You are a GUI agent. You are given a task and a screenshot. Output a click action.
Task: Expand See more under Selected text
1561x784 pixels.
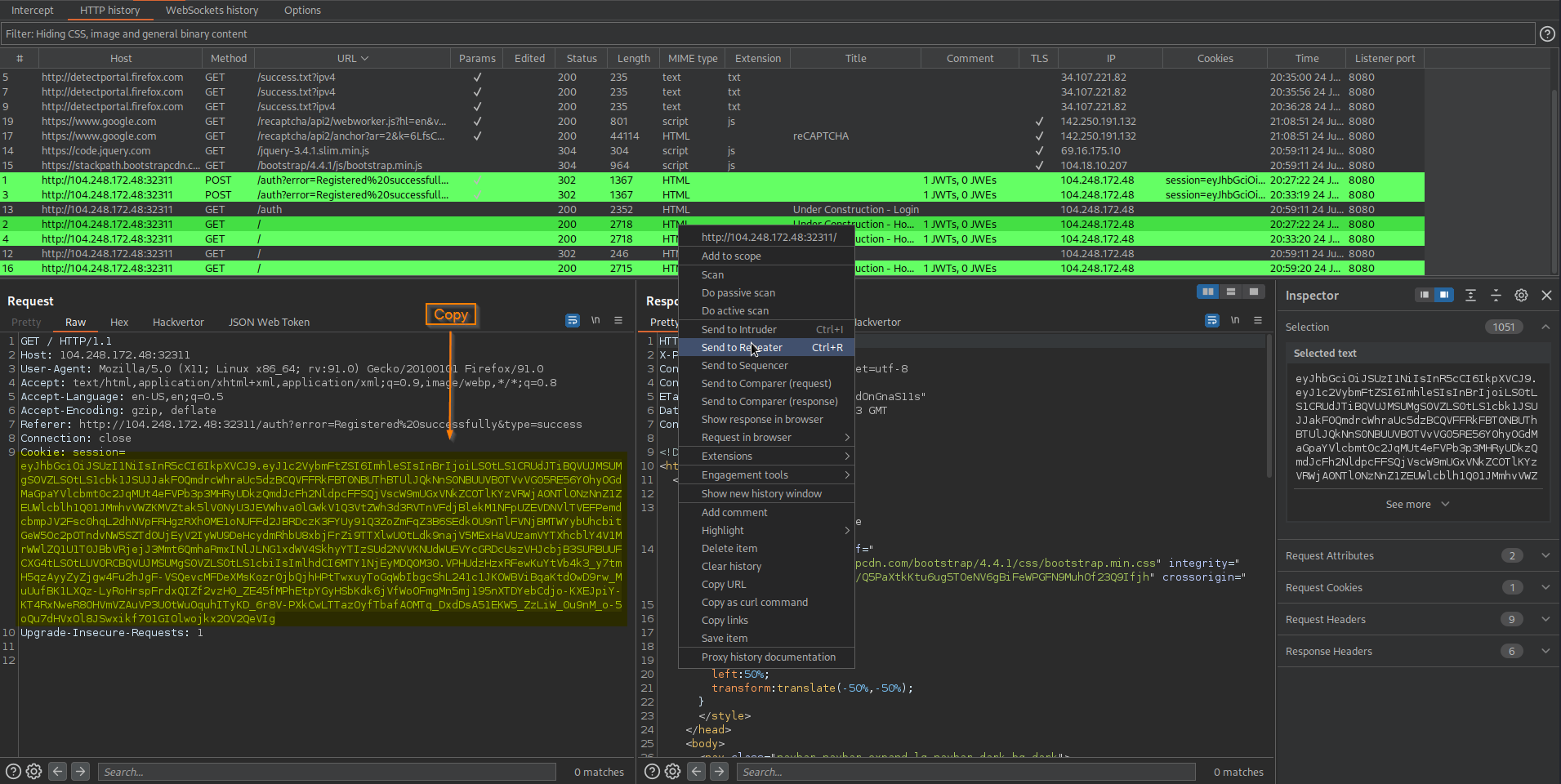click(x=1417, y=505)
